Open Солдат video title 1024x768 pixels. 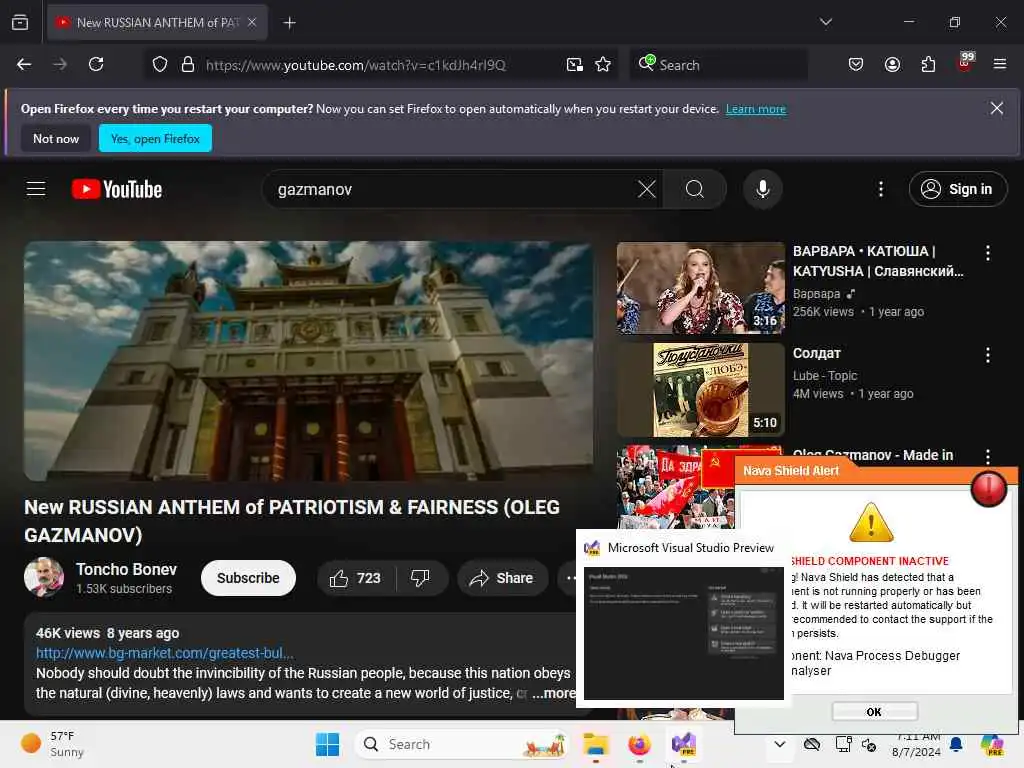point(816,353)
